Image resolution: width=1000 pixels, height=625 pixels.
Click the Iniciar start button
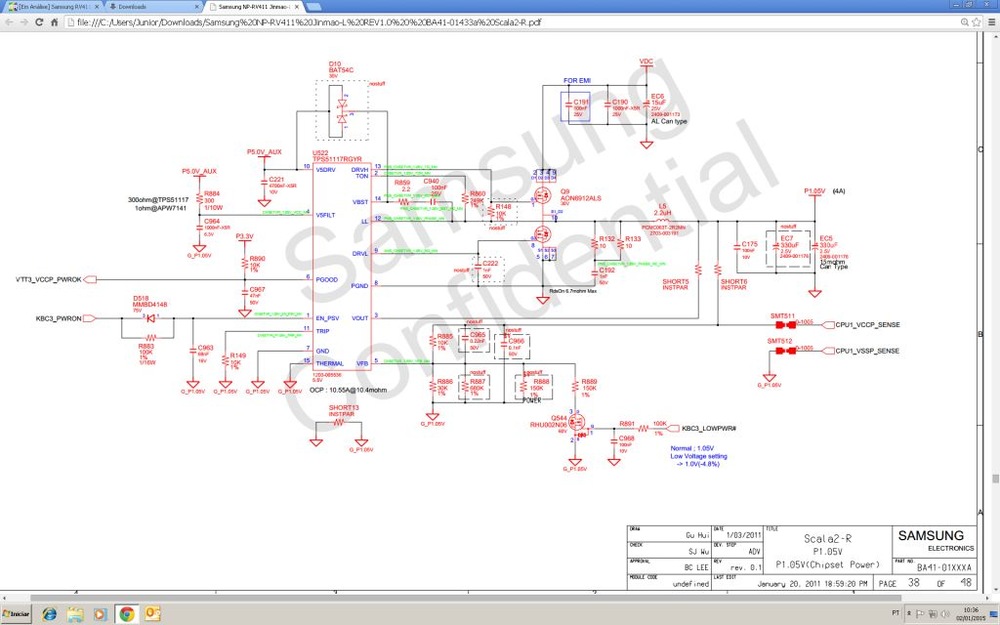point(18,613)
